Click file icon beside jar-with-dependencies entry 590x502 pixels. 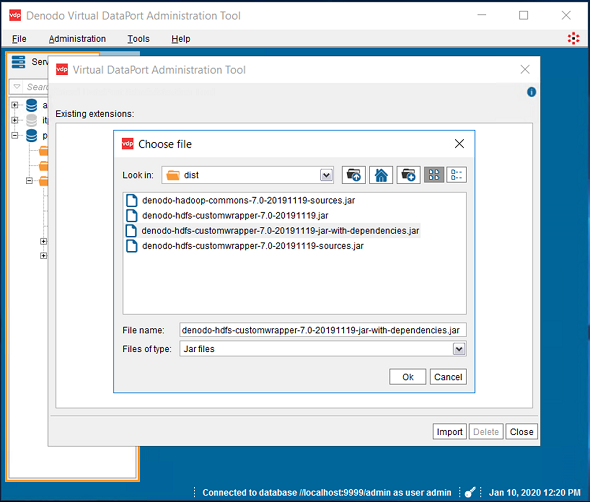[131, 231]
